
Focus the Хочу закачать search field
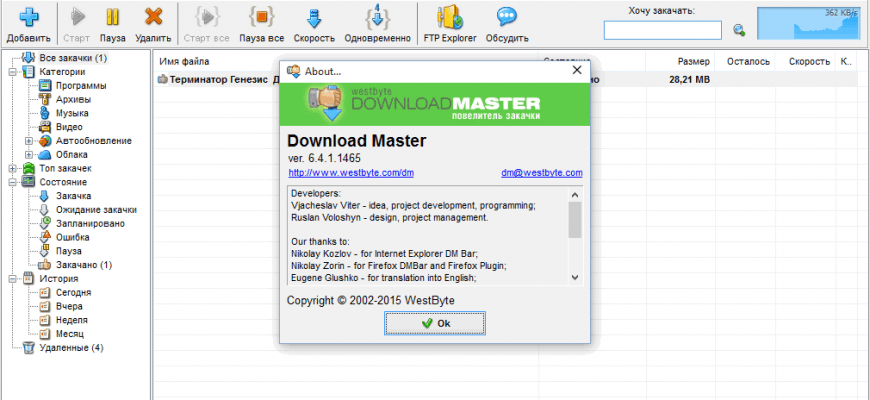tap(662, 30)
